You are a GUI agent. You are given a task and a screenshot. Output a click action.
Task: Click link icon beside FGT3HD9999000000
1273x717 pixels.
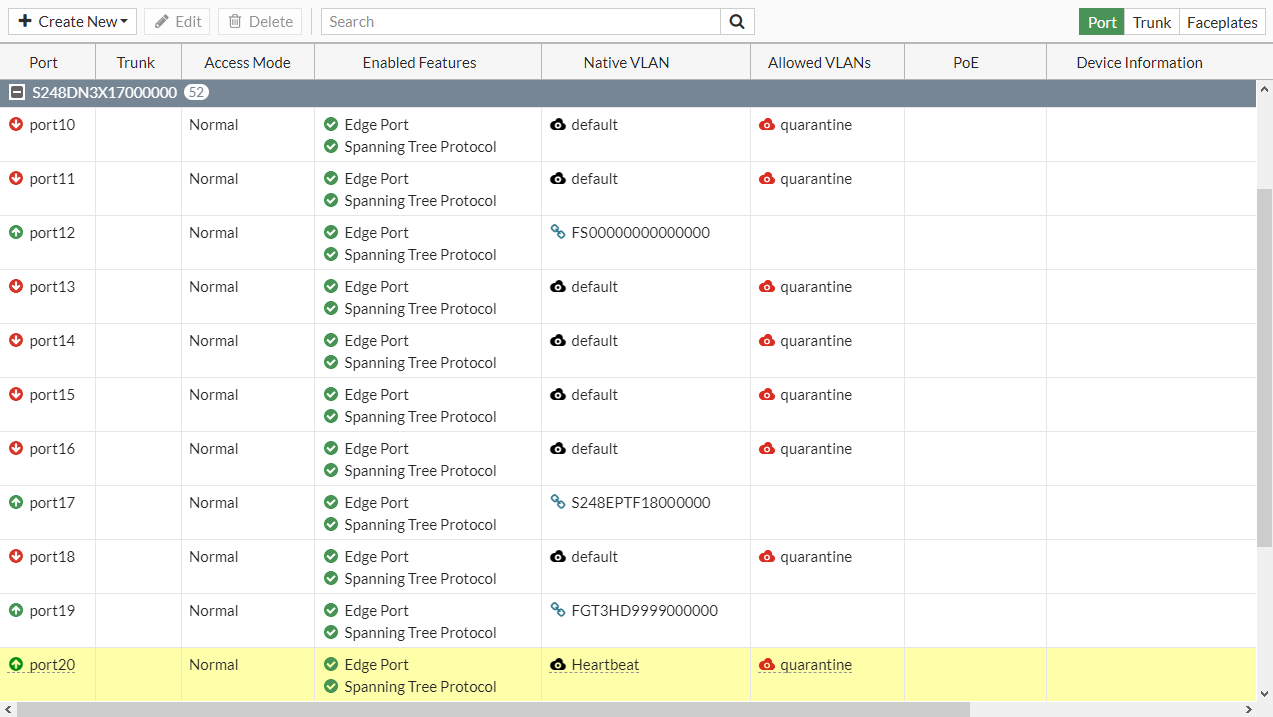[x=558, y=611]
